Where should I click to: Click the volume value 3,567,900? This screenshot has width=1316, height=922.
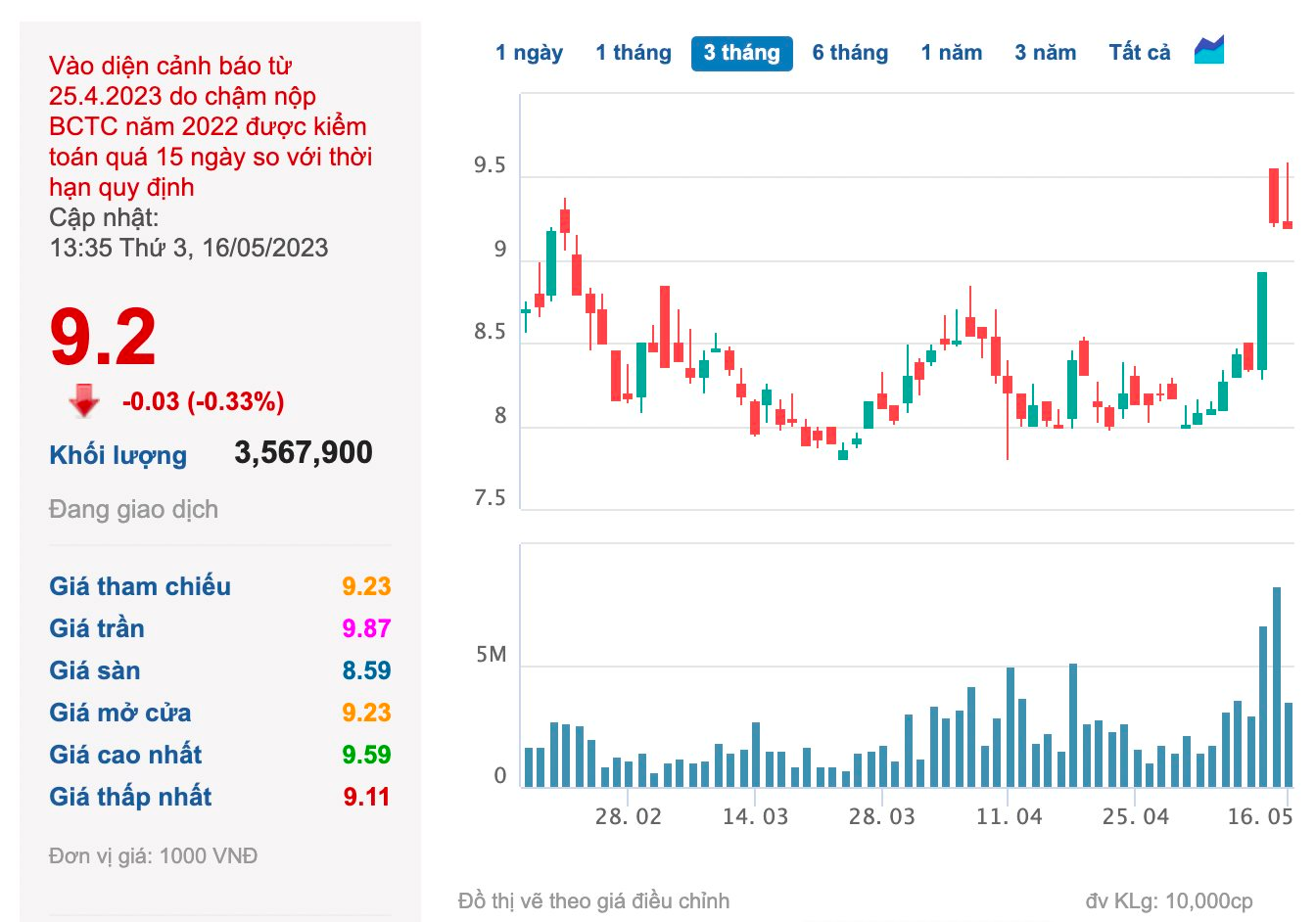click(304, 452)
